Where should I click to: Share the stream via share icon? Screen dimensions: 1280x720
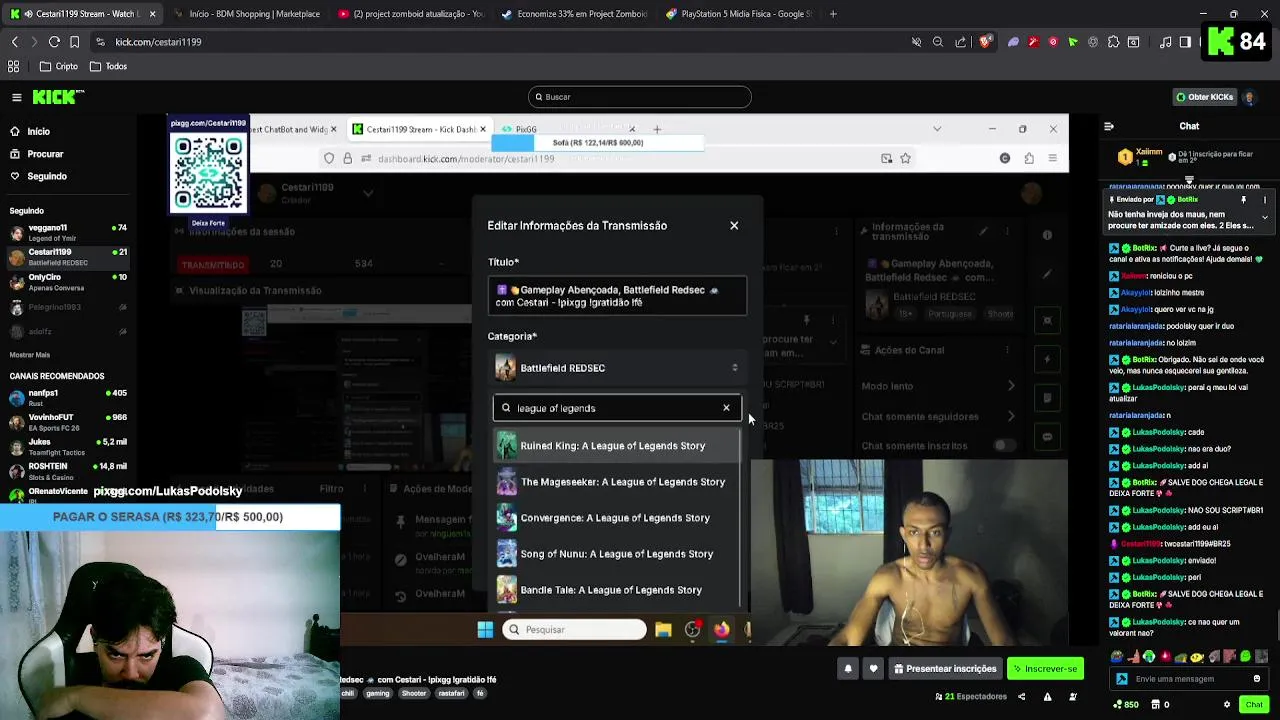coord(1021,697)
